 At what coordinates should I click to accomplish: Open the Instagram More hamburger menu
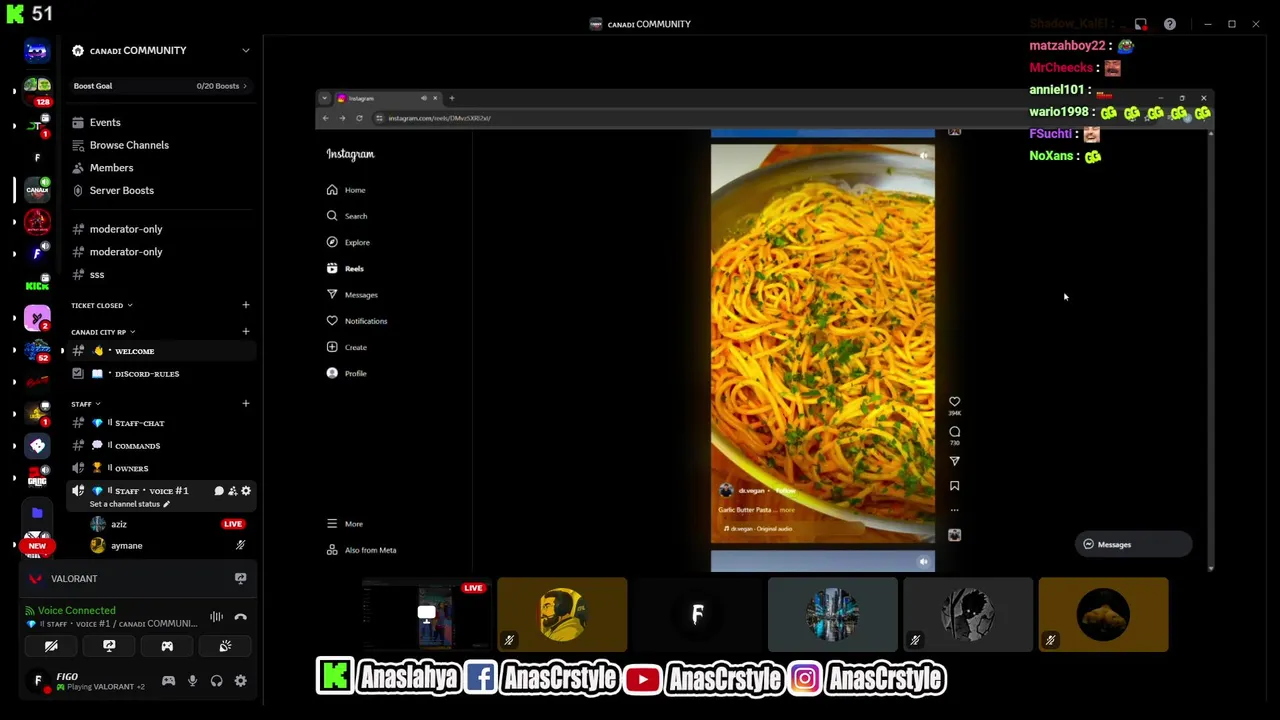click(345, 524)
